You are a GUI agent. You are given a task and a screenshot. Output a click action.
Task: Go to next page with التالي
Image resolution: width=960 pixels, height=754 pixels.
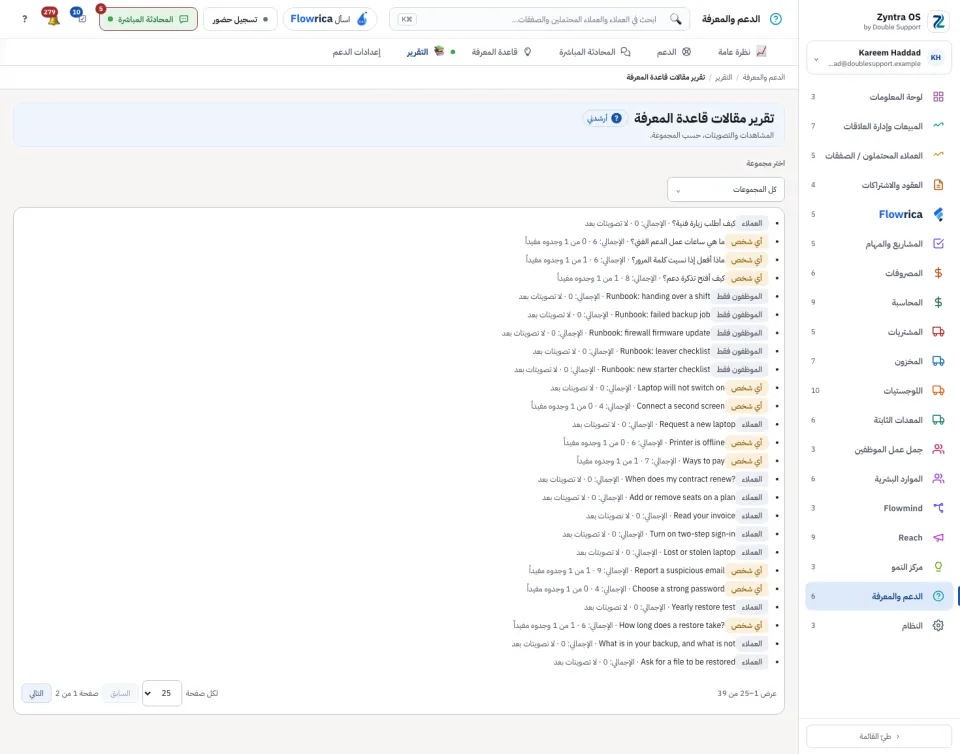coord(37,693)
